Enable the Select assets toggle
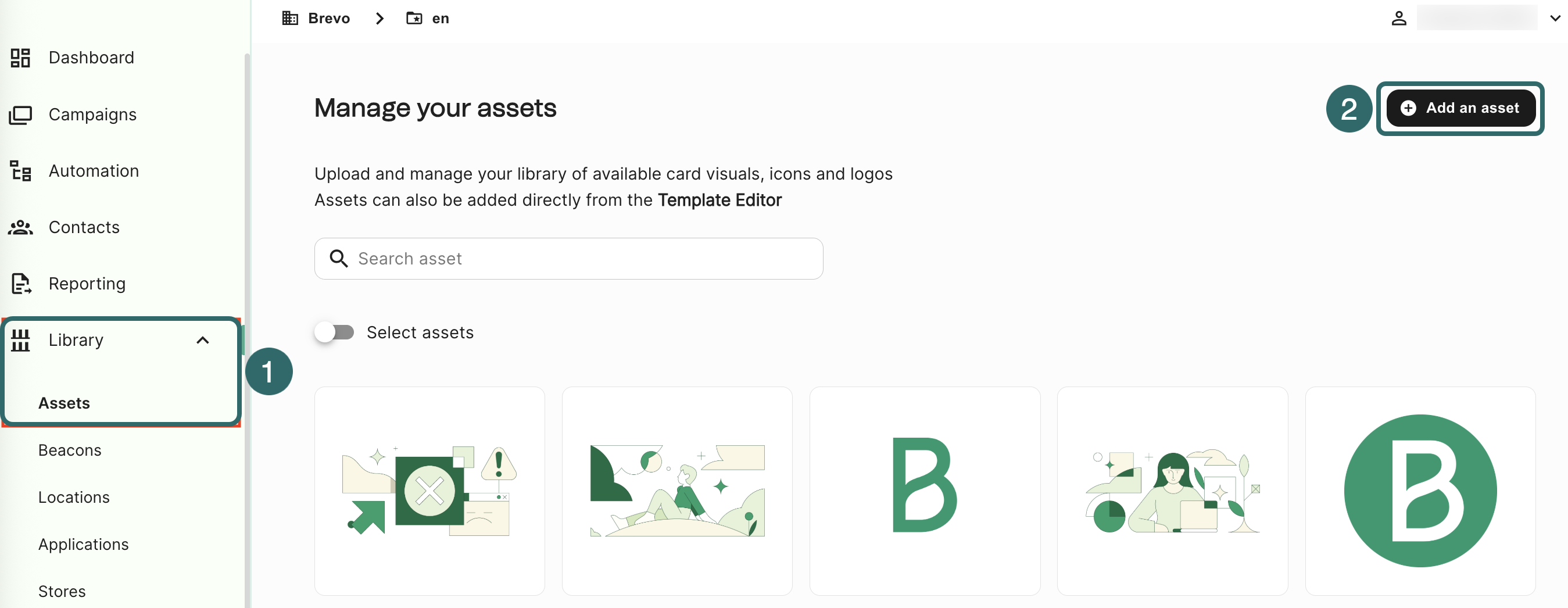The height and width of the screenshot is (608, 1568). coord(334,332)
